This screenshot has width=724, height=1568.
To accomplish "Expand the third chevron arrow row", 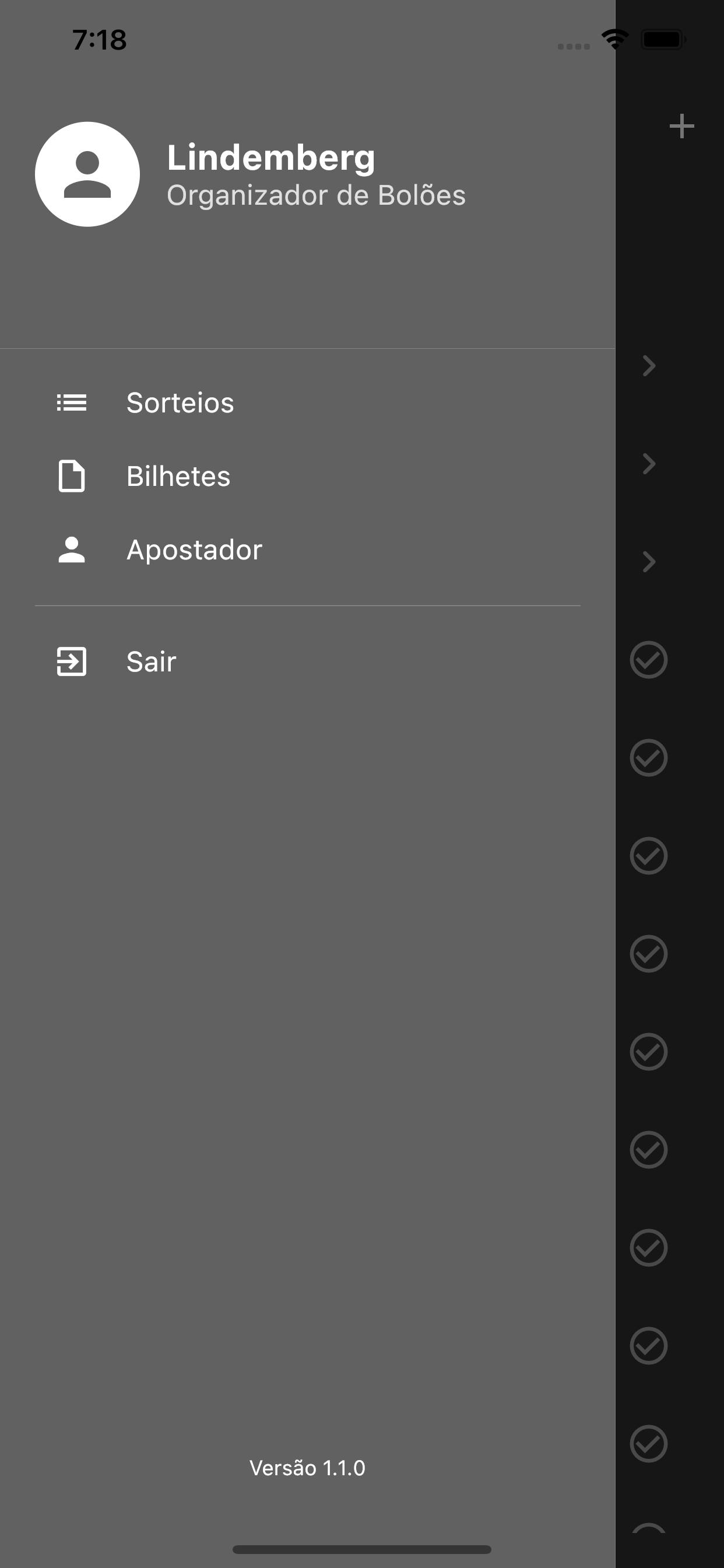I will pyautogui.click(x=649, y=562).
